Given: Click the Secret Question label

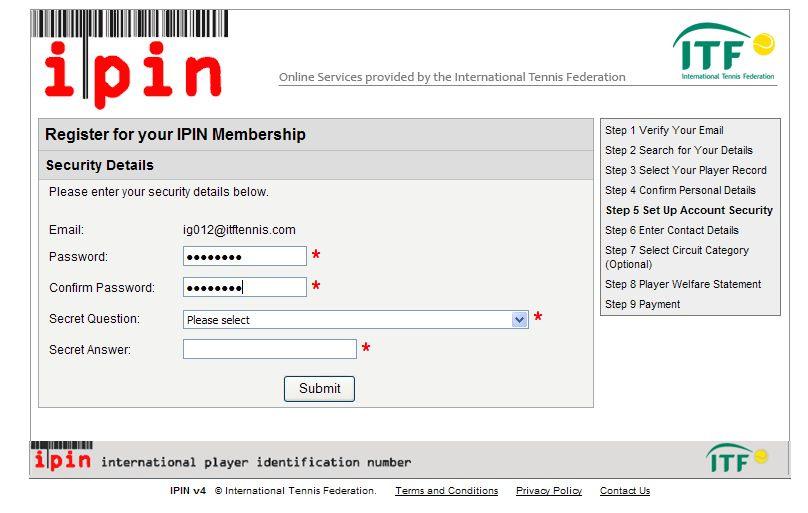Looking at the screenshot, I should tap(94, 319).
